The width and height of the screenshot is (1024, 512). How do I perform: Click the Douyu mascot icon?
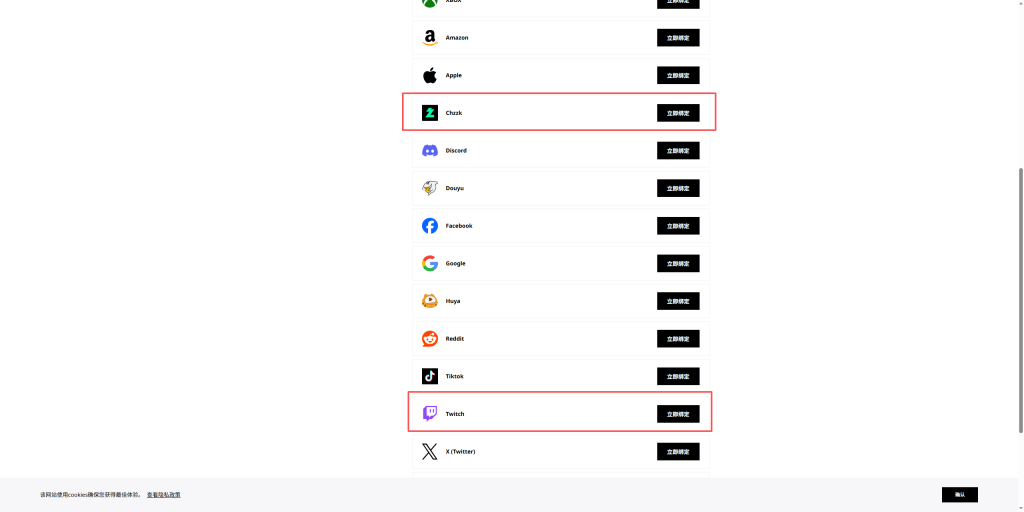(429, 188)
